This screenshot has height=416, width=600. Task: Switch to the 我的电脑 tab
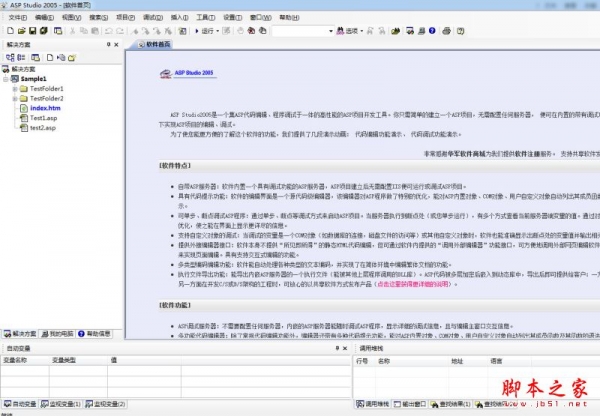click(57, 334)
